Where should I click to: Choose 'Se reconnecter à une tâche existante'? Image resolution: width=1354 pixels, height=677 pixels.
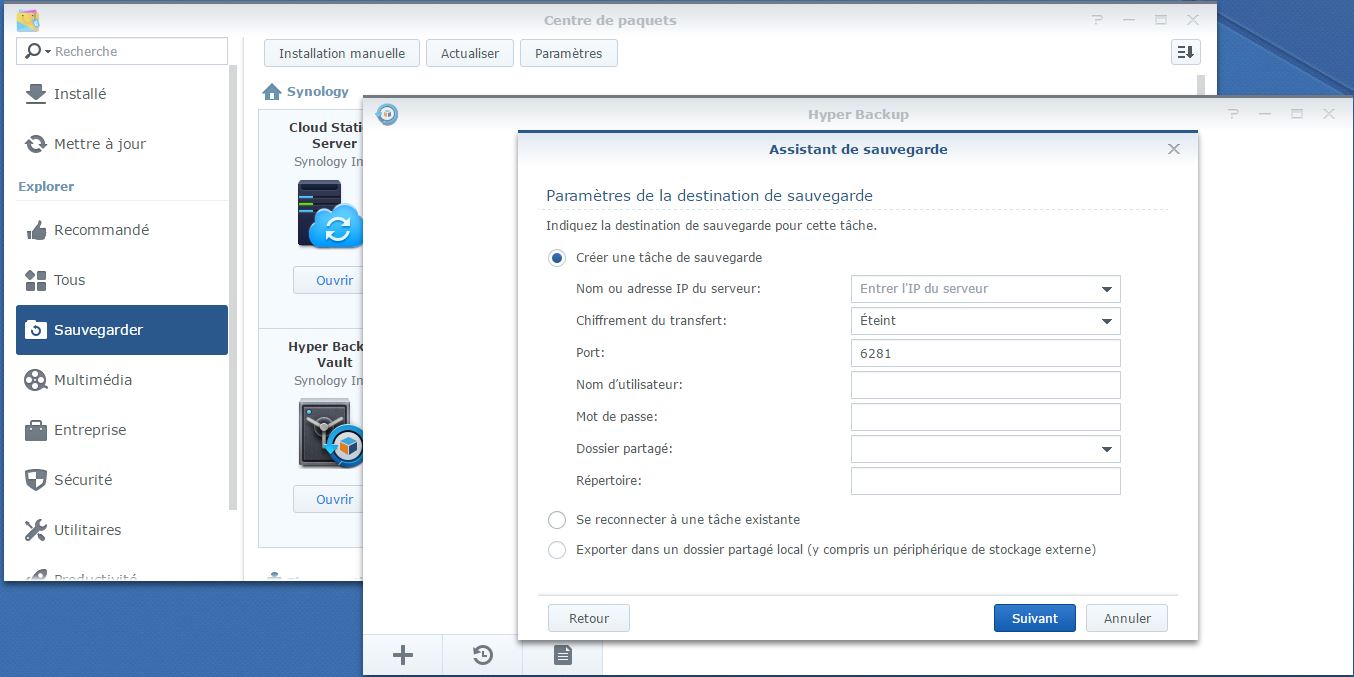[557, 519]
